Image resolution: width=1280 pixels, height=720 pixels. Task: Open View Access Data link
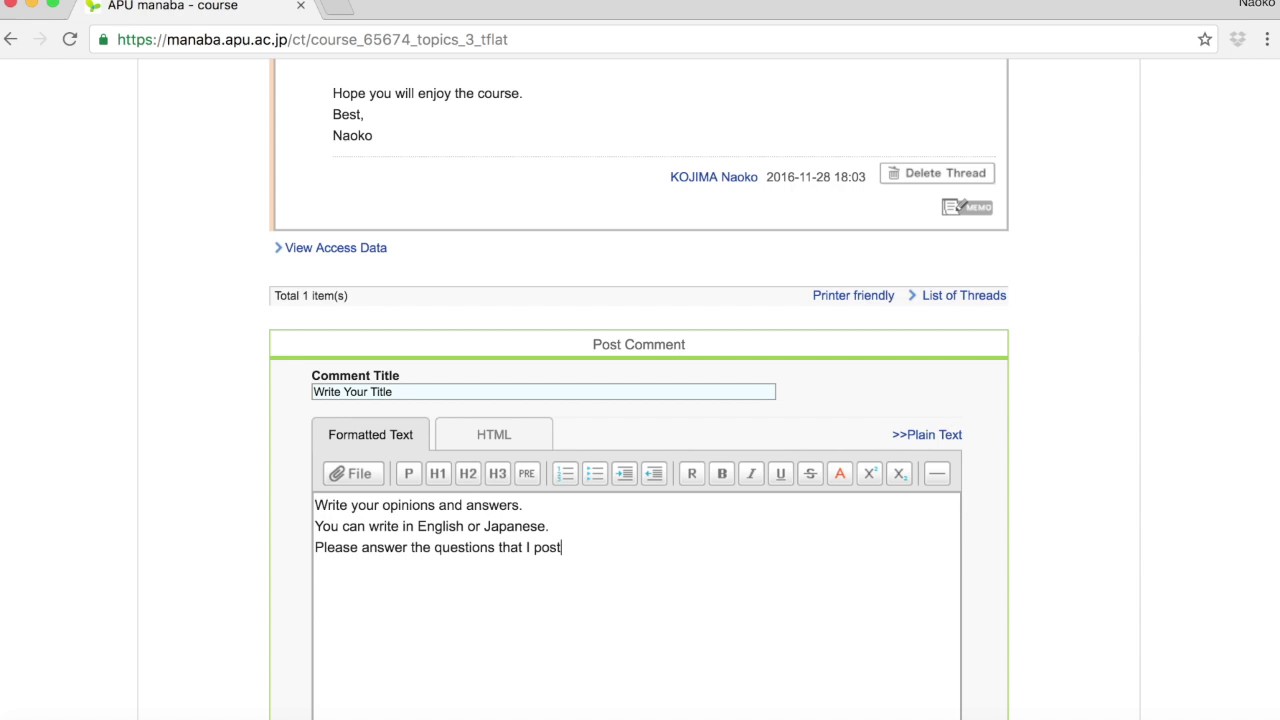336,248
